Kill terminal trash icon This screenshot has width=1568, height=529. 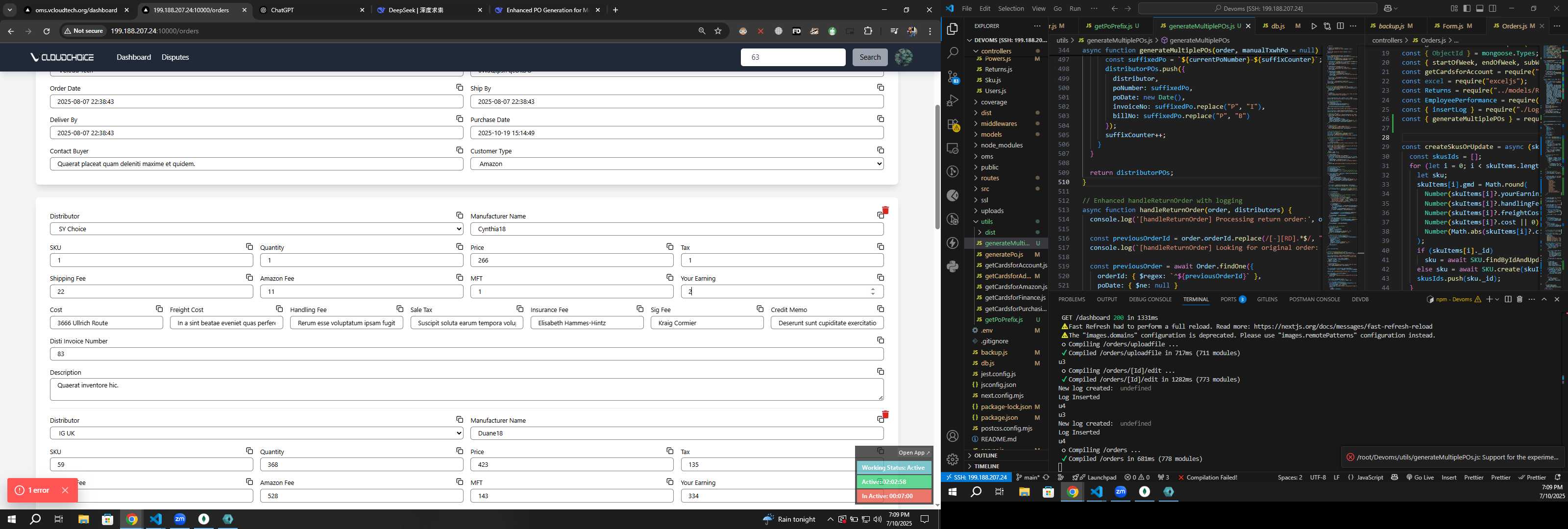[1519, 299]
